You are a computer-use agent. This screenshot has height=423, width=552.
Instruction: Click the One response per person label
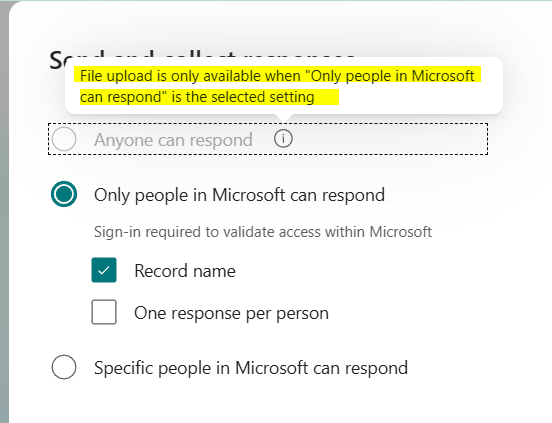point(231,313)
